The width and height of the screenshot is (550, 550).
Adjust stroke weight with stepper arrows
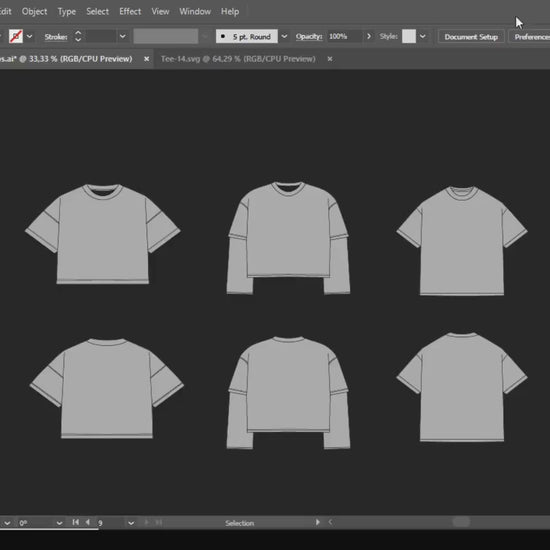pyautogui.click(x=78, y=36)
